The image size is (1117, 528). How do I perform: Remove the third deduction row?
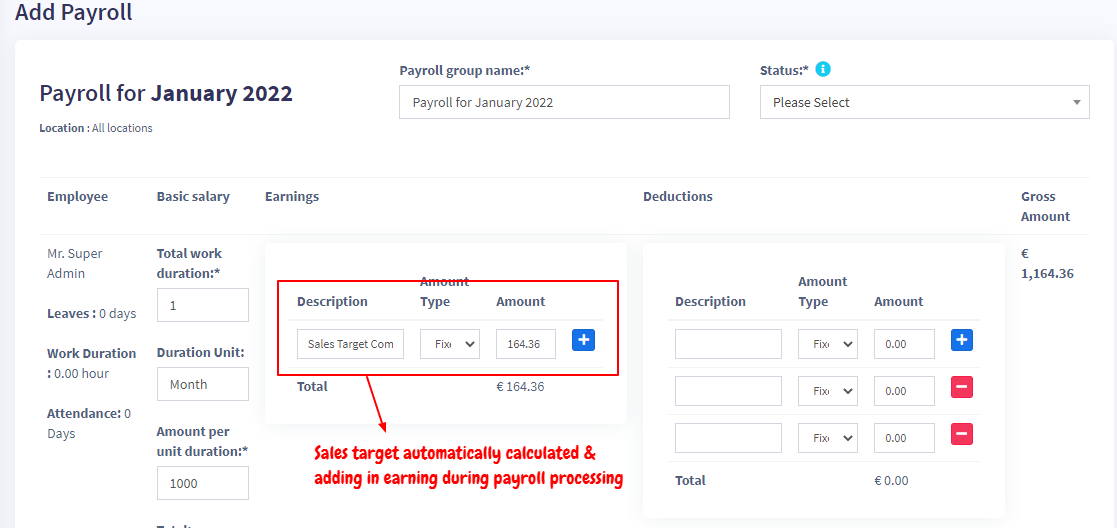[x=962, y=435]
